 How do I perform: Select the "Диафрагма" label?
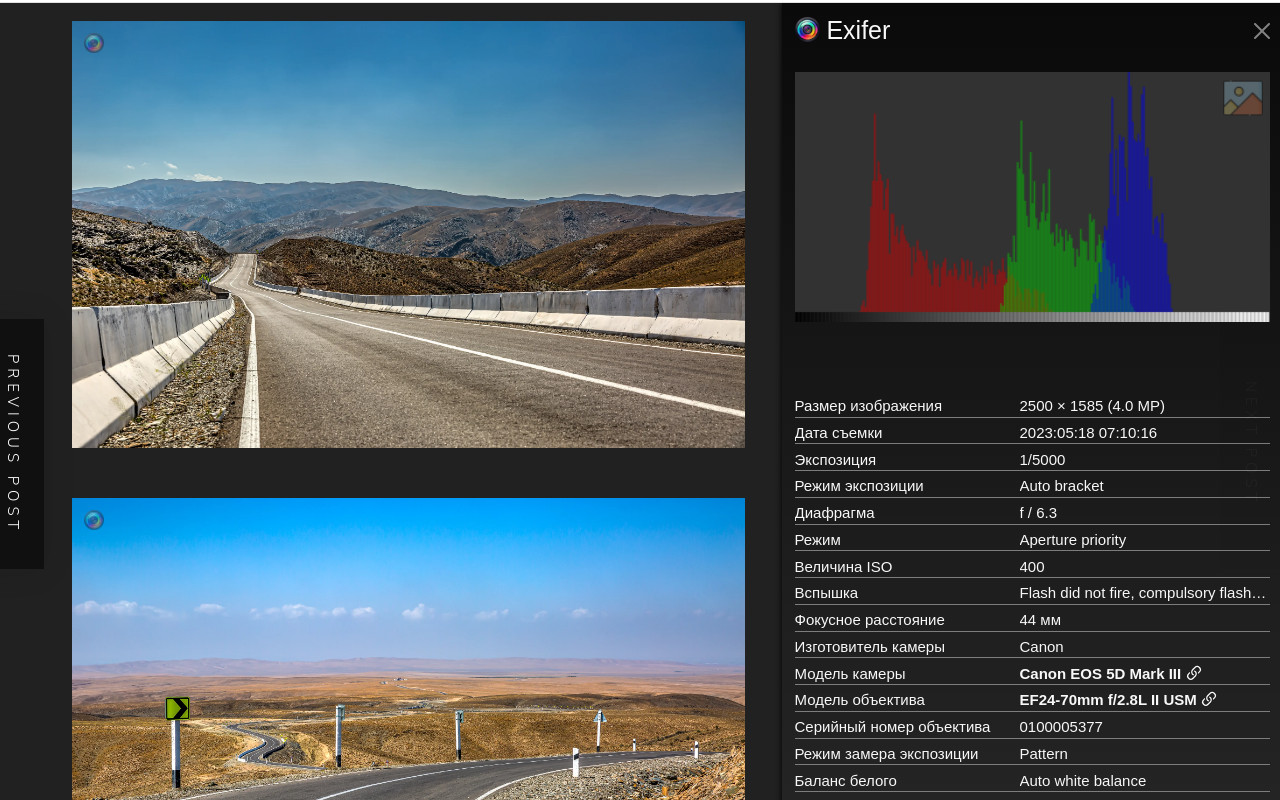834,513
